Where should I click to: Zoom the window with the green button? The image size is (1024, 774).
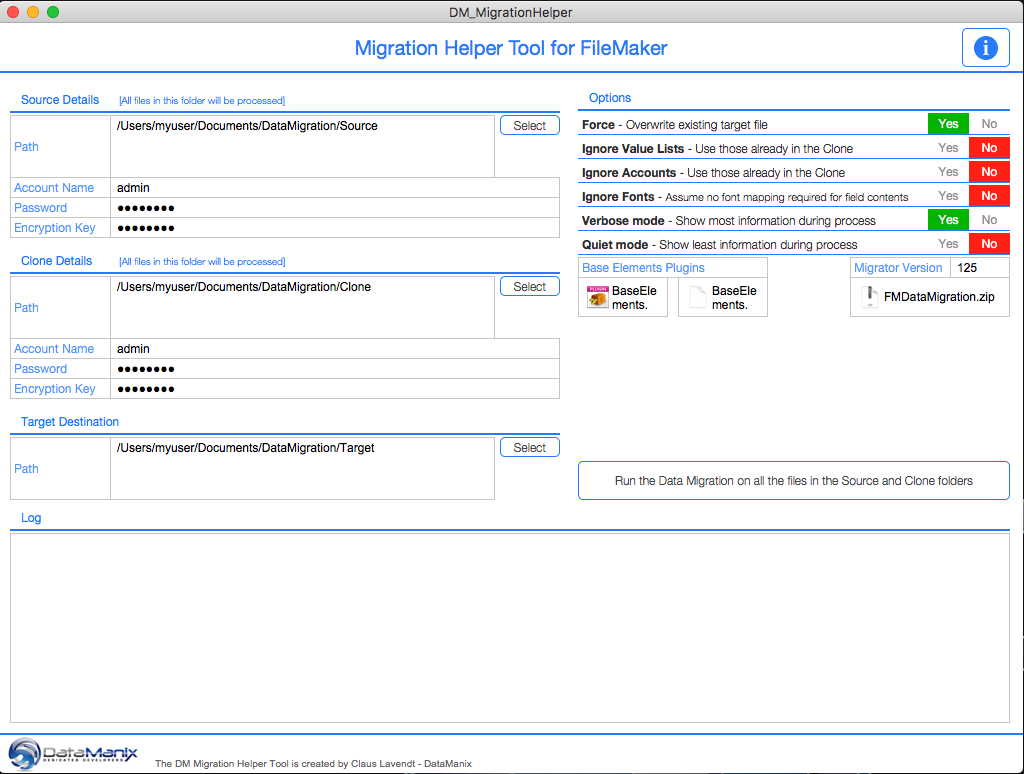pyautogui.click(x=53, y=12)
